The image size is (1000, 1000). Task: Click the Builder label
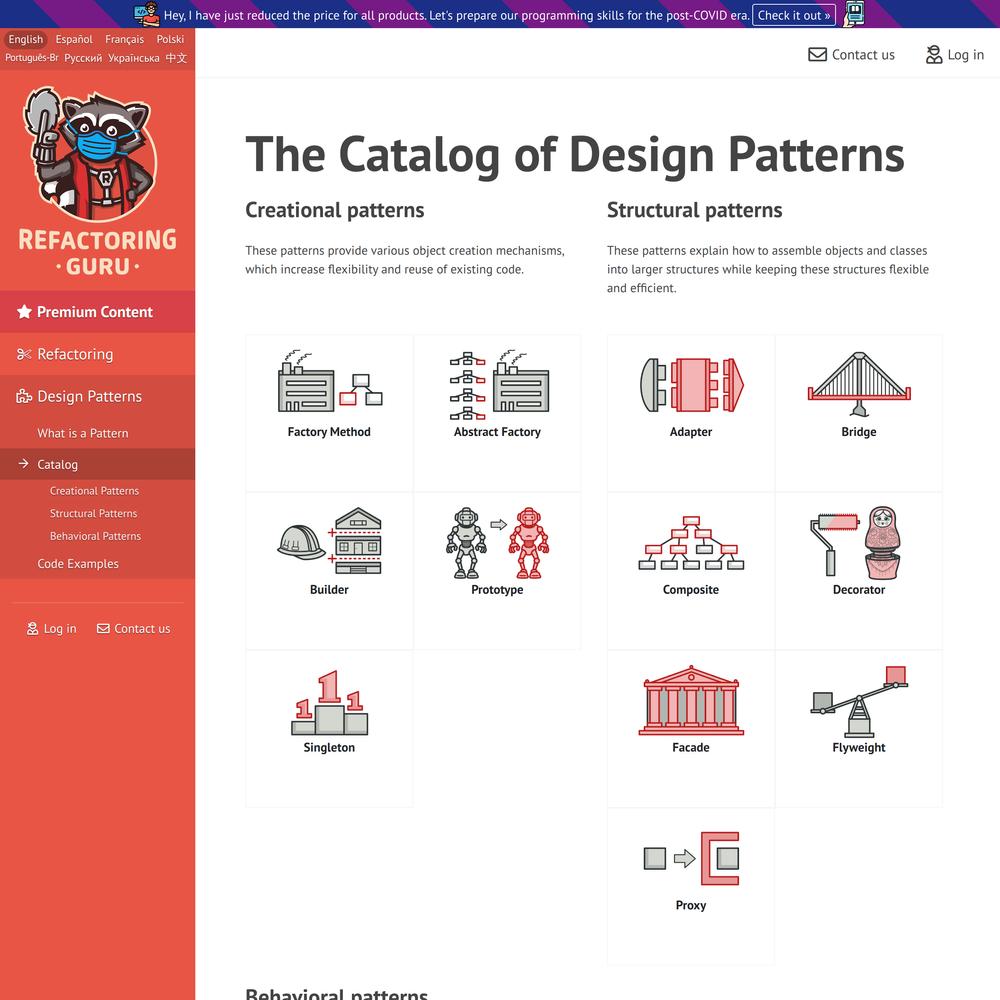[x=329, y=590]
